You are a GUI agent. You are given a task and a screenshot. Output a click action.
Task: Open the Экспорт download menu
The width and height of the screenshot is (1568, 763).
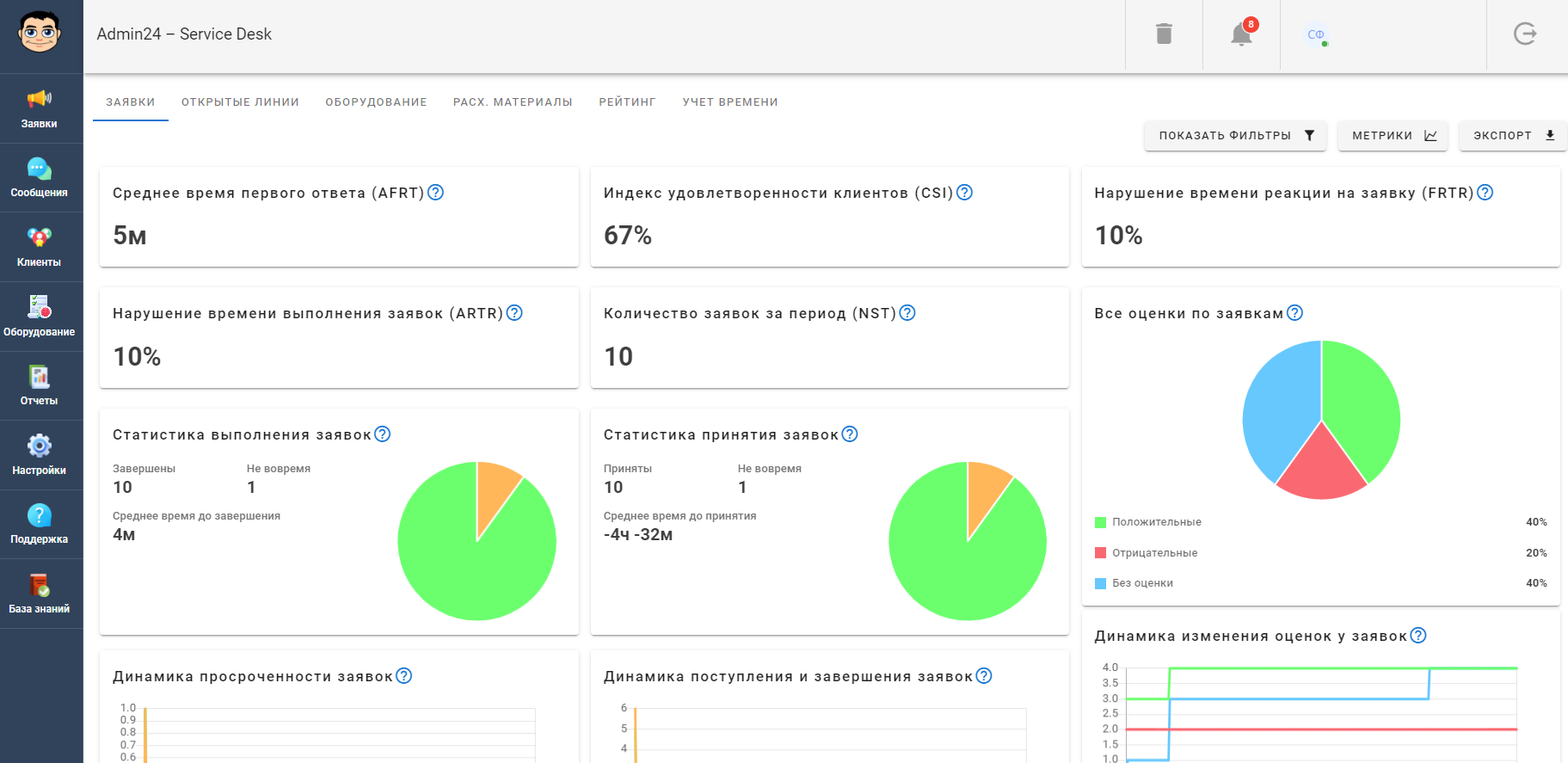(1513, 136)
